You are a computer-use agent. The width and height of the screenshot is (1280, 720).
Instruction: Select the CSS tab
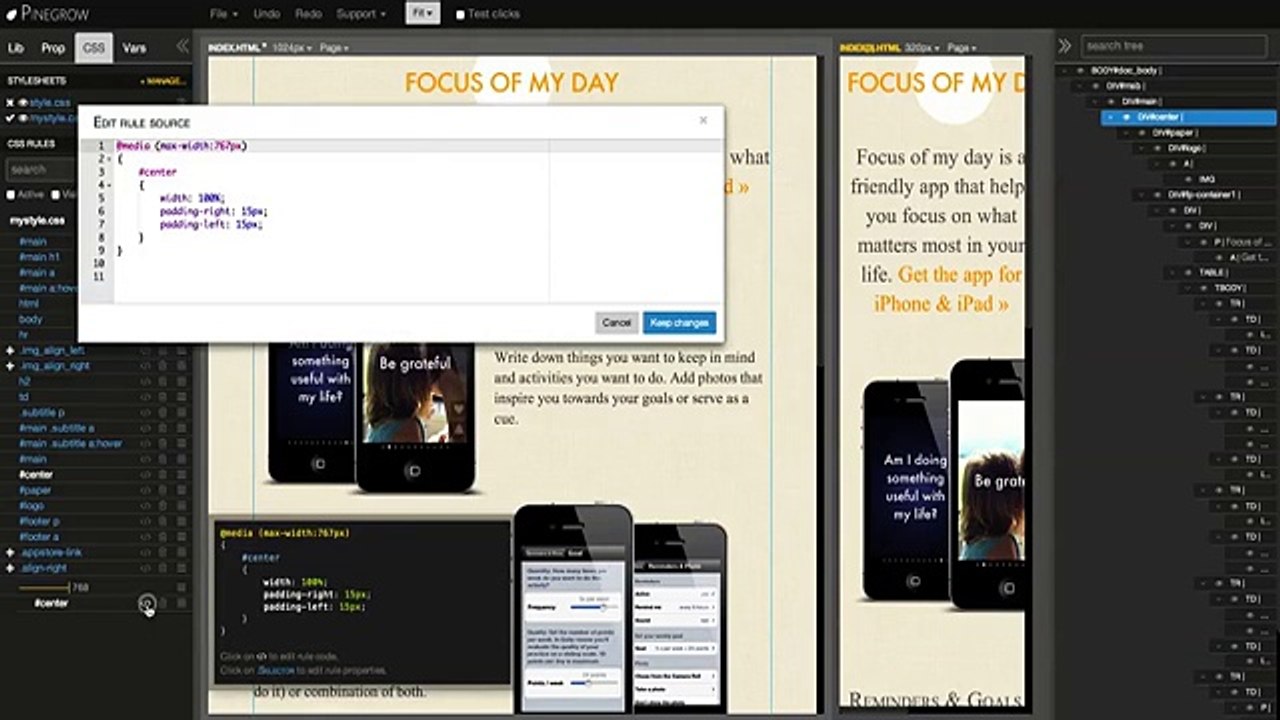pos(94,47)
